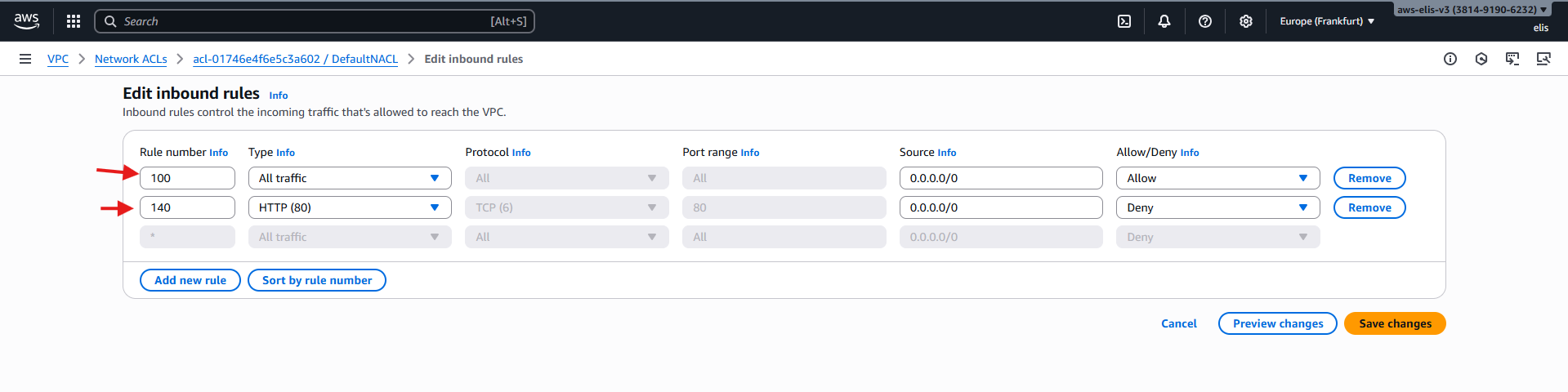1568x392 pixels.
Task: Navigate to Network ACLs breadcrumb
Action: click(x=131, y=59)
